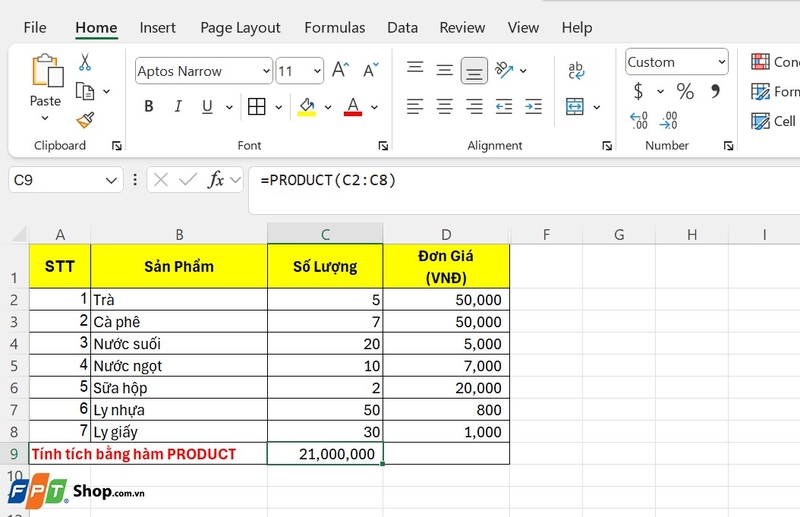Image resolution: width=800 pixels, height=517 pixels.
Task: Center text horizontally
Action: (444, 106)
